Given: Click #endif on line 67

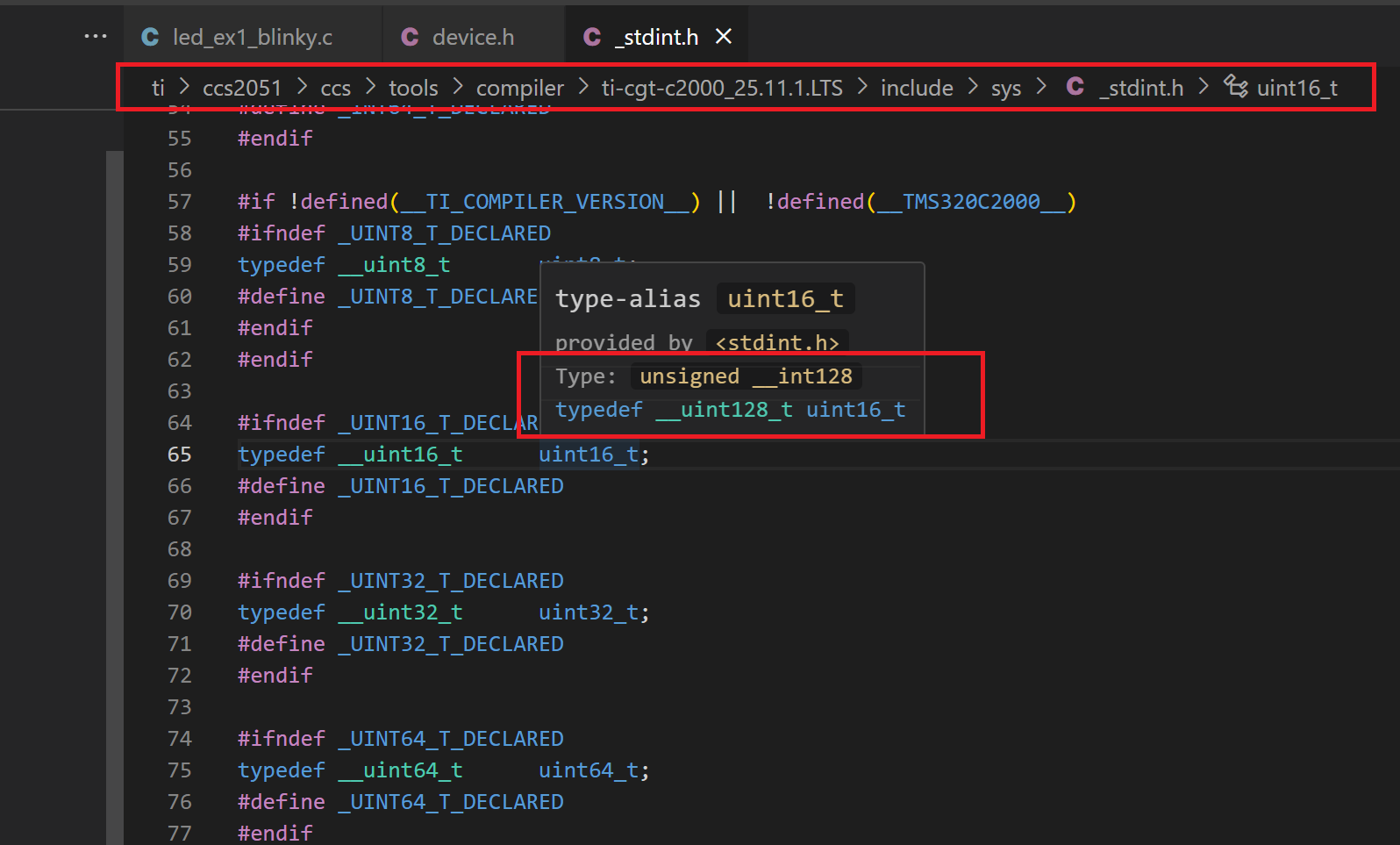Looking at the screenshot, I should tap(275, 518).
